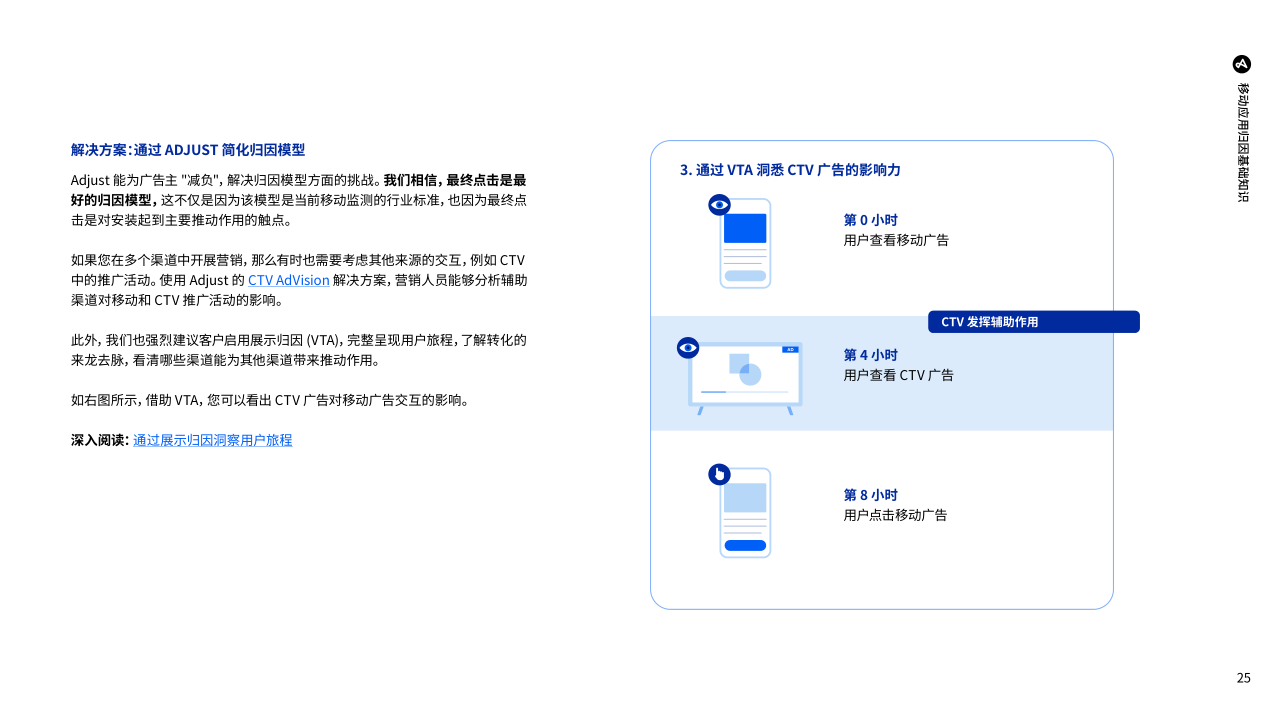Click the mobile phone illustration for 第 0 小时
Screen dimensions: 1280x720
pyautogui.click(x=745, y=243)
